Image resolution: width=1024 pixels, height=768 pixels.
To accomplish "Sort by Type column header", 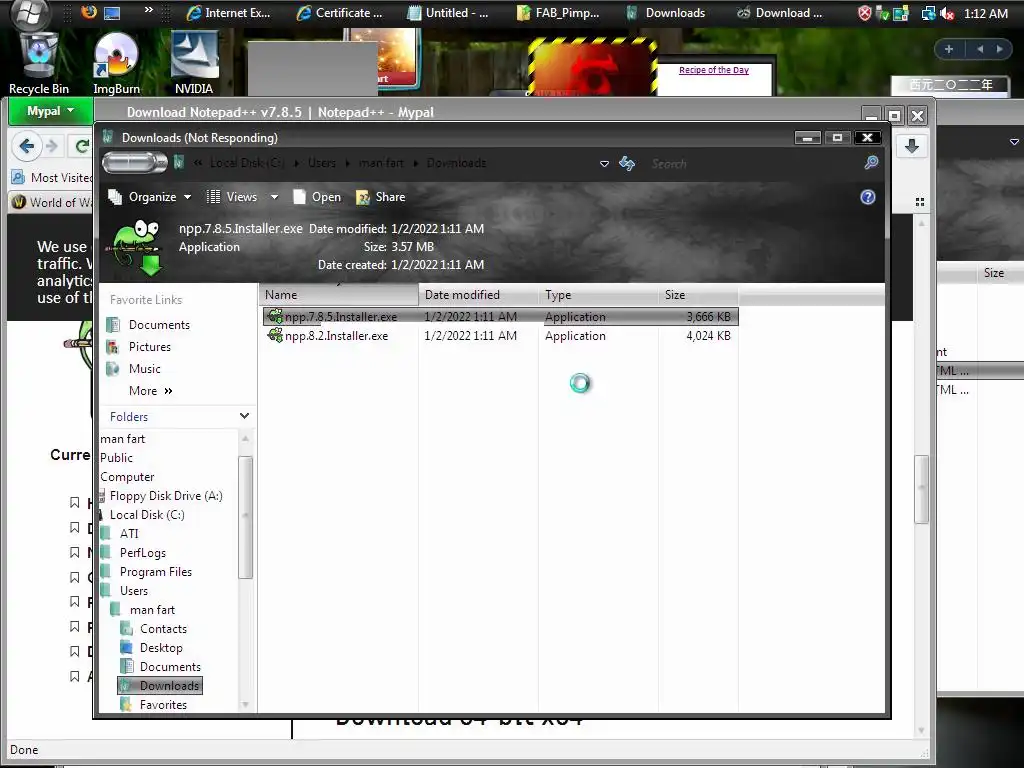I will coord(598,295).
